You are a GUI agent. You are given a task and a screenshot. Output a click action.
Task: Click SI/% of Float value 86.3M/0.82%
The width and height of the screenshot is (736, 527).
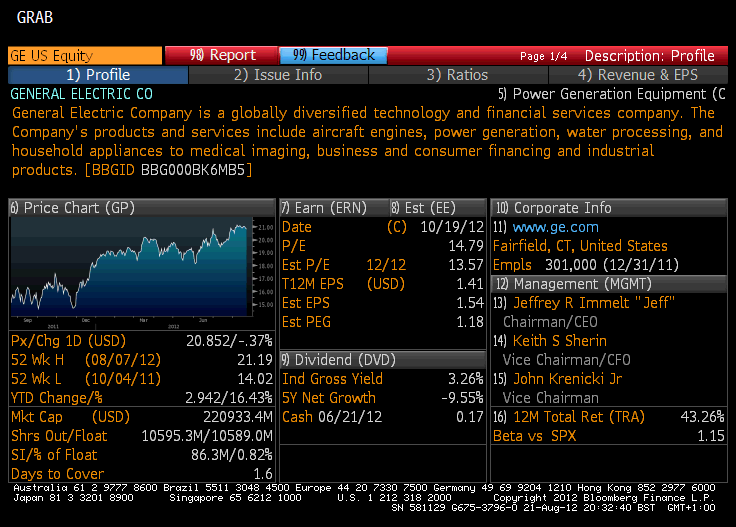click(x=231, y=455)
